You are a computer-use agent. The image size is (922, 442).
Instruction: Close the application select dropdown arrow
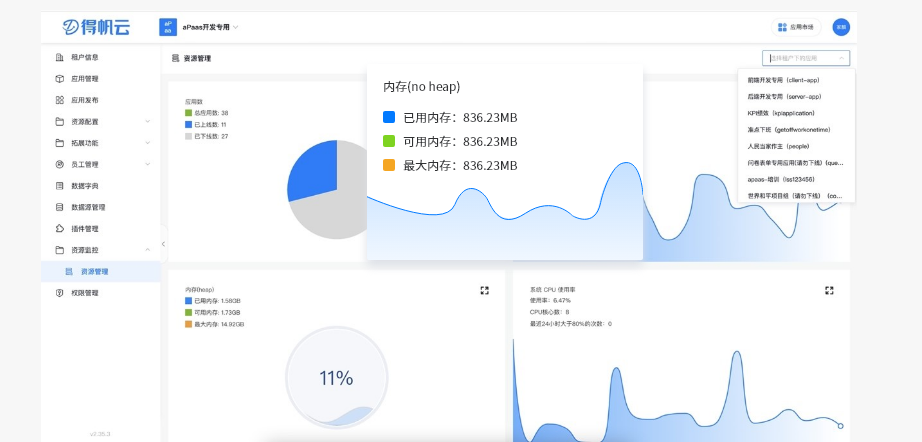point(841,58)
